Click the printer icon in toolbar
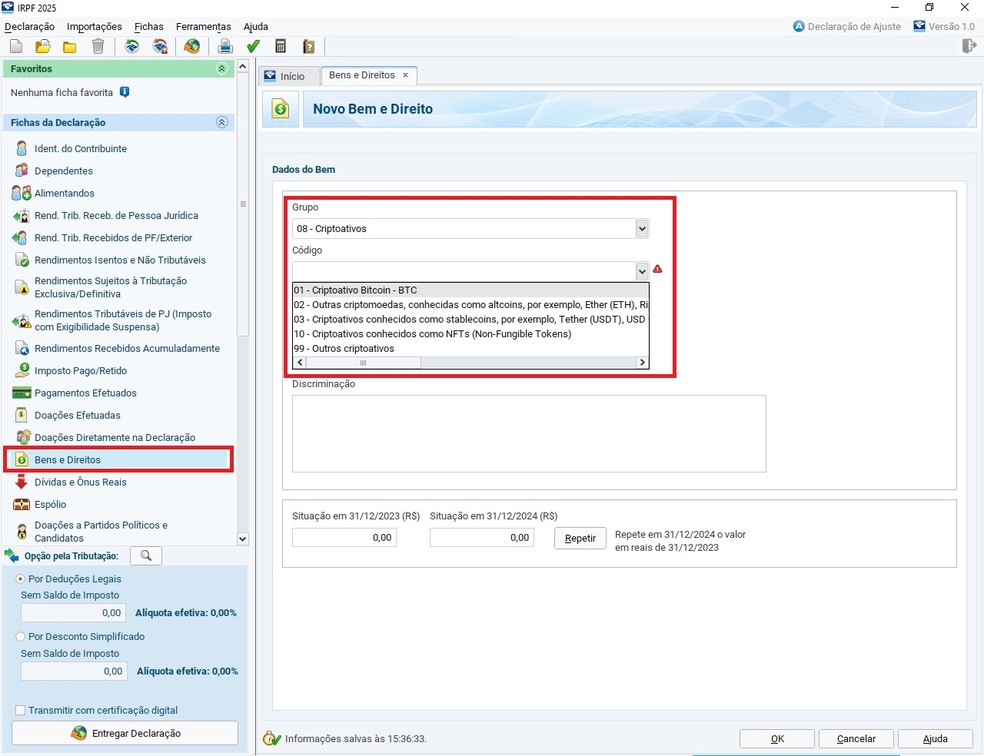The image size is (984, 756). pos(225,46)
